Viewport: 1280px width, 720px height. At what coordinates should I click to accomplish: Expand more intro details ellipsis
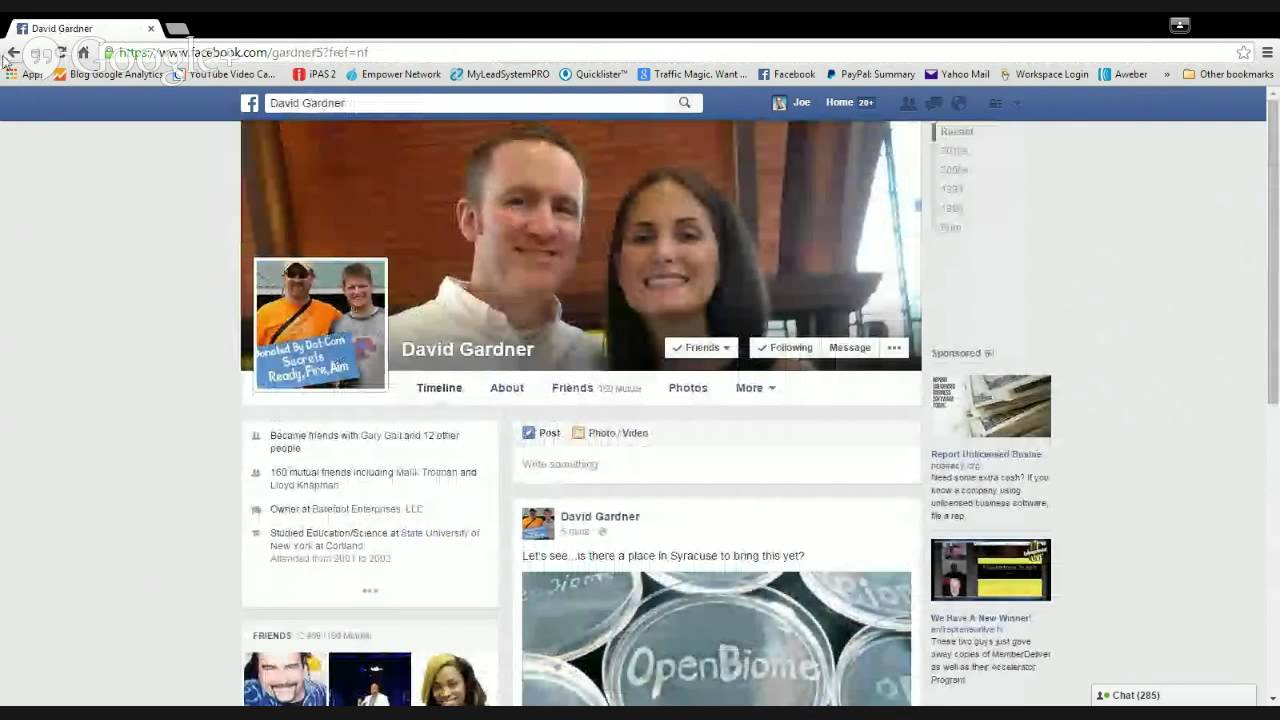click(x=370, y=591)
